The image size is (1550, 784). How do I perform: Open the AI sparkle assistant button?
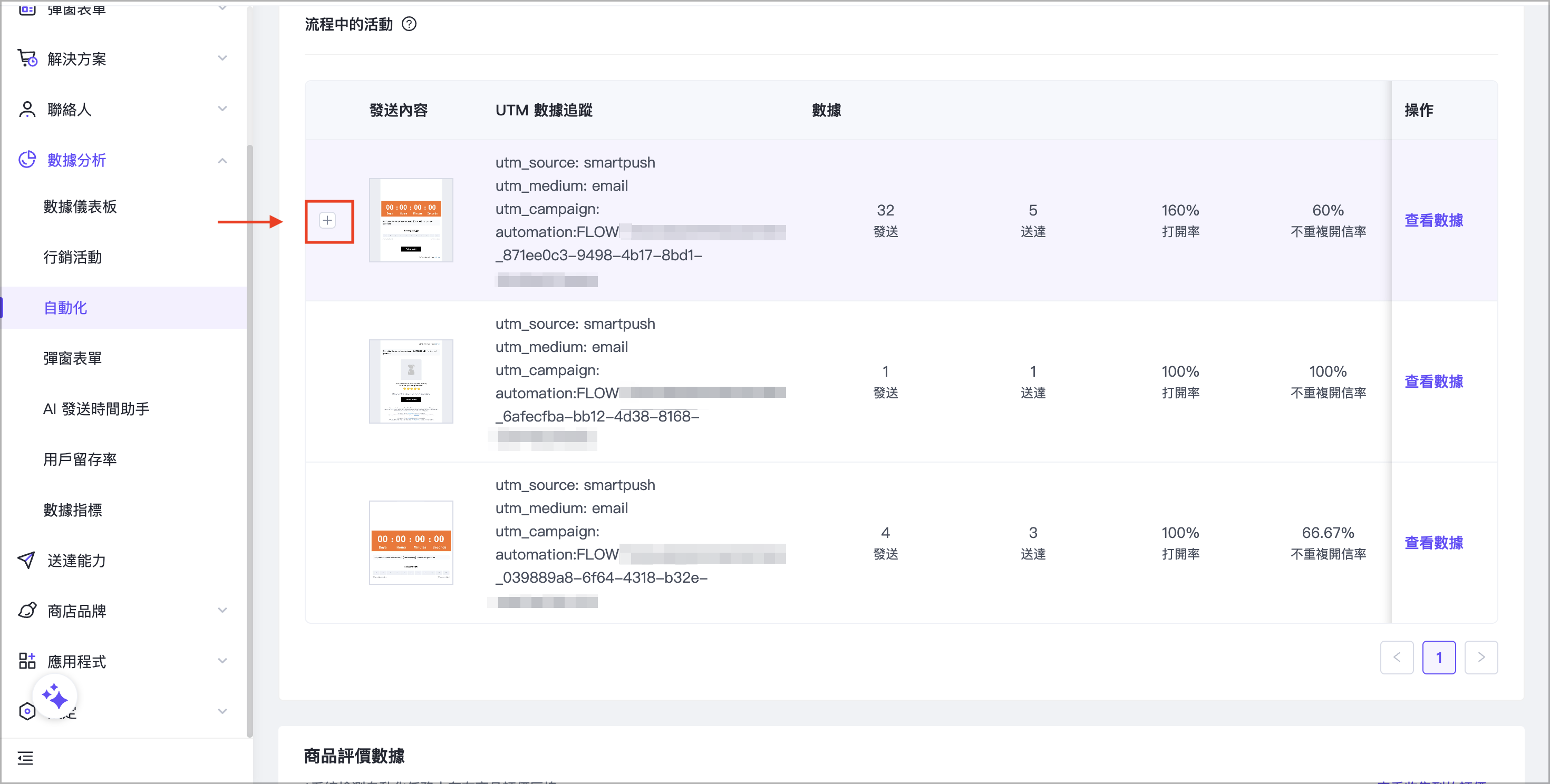click(x=55, y=697)
